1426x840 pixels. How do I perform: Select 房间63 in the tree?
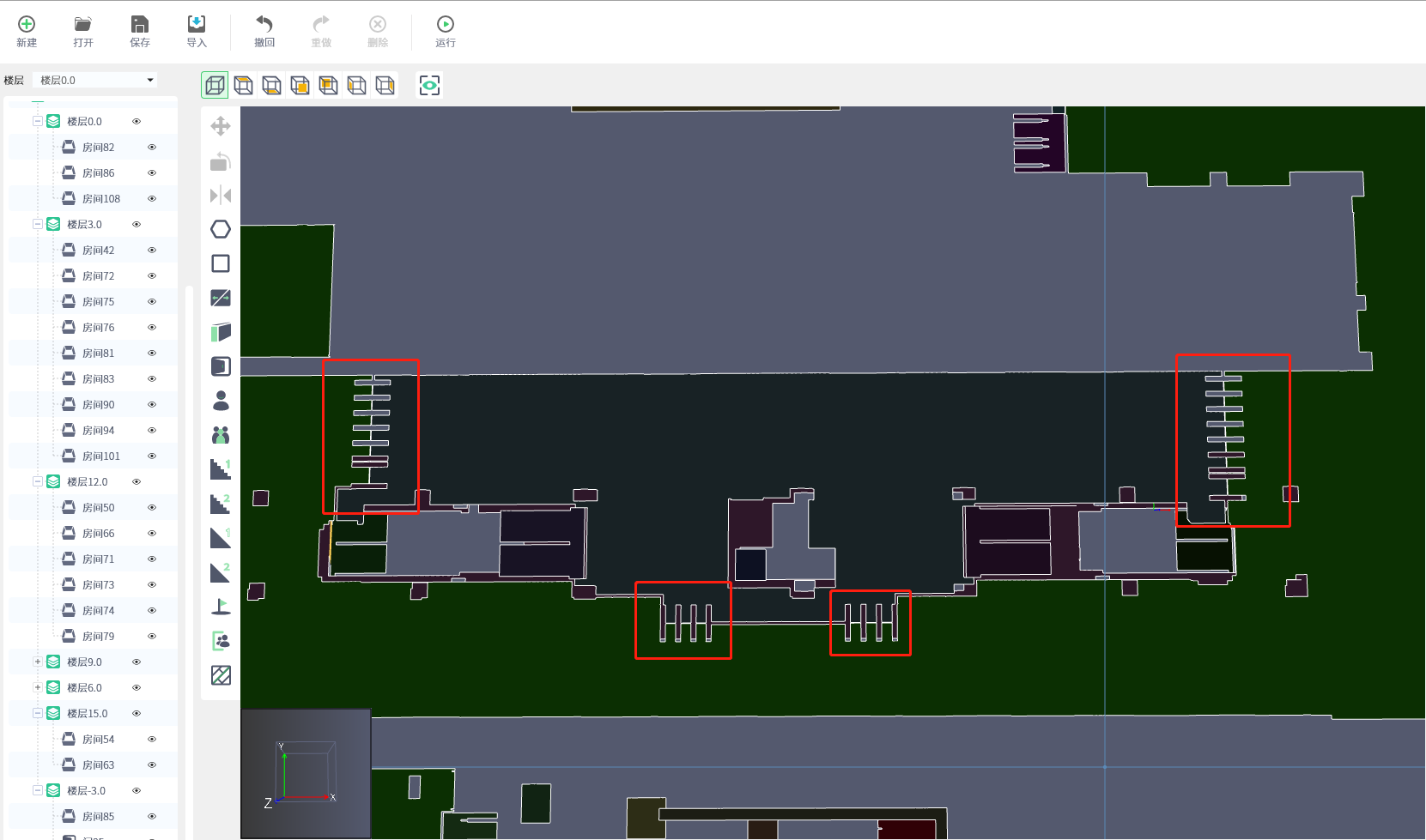98,765
